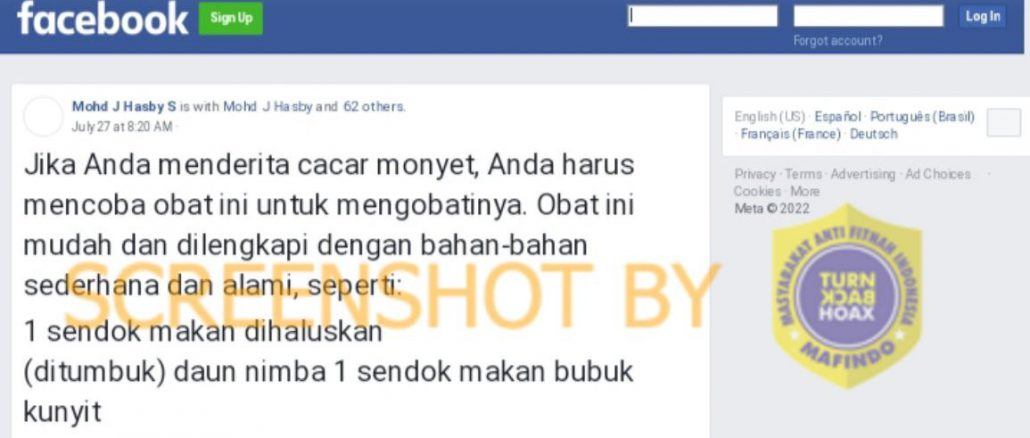Focus the password input field
This screenshot has width=1030, height=438.
point(868,16)
